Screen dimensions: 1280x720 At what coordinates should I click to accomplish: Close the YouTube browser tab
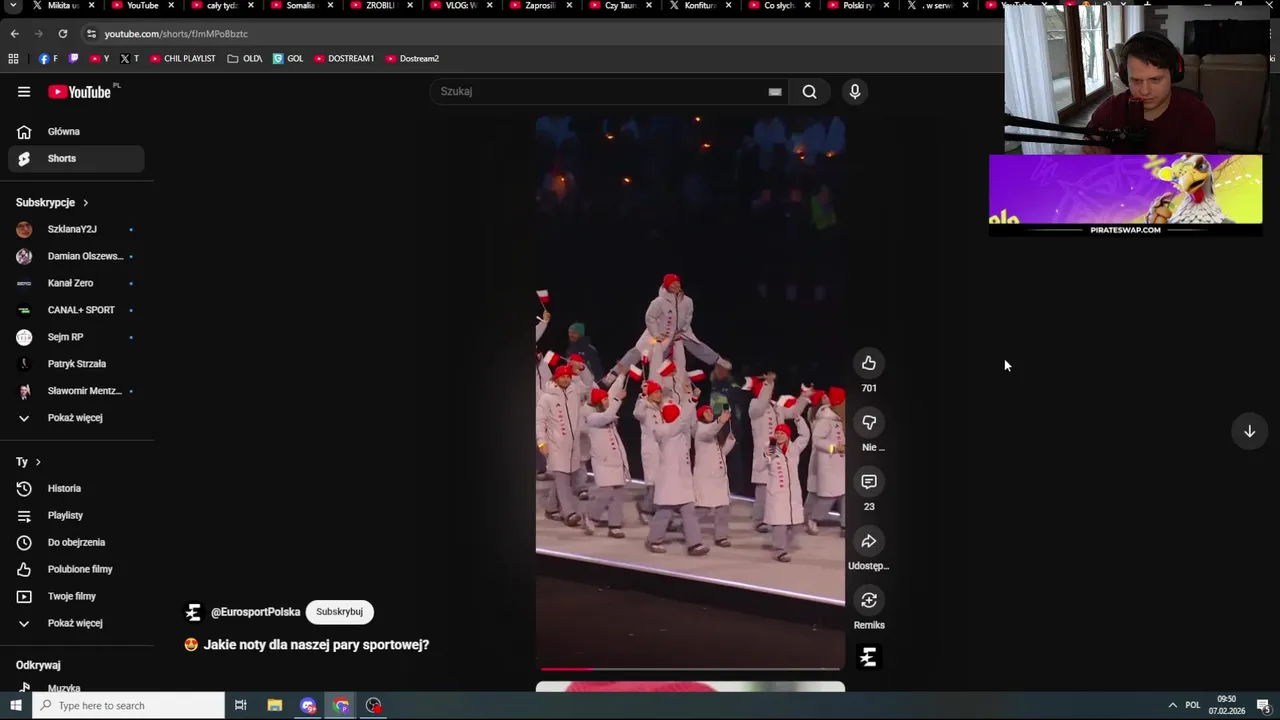pyautogui.click(x=171, y=6)
